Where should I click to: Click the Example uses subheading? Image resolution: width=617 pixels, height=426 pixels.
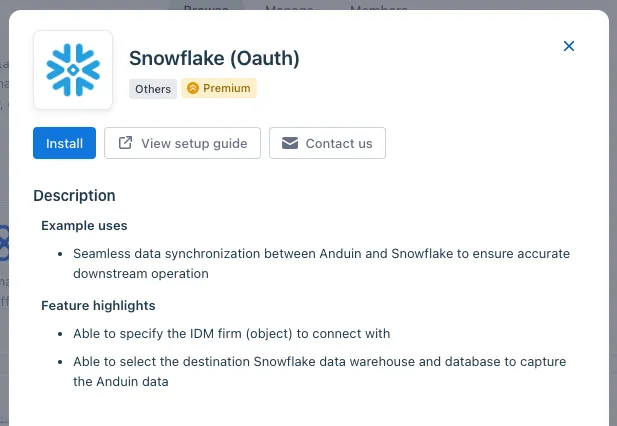coord(84,225)
